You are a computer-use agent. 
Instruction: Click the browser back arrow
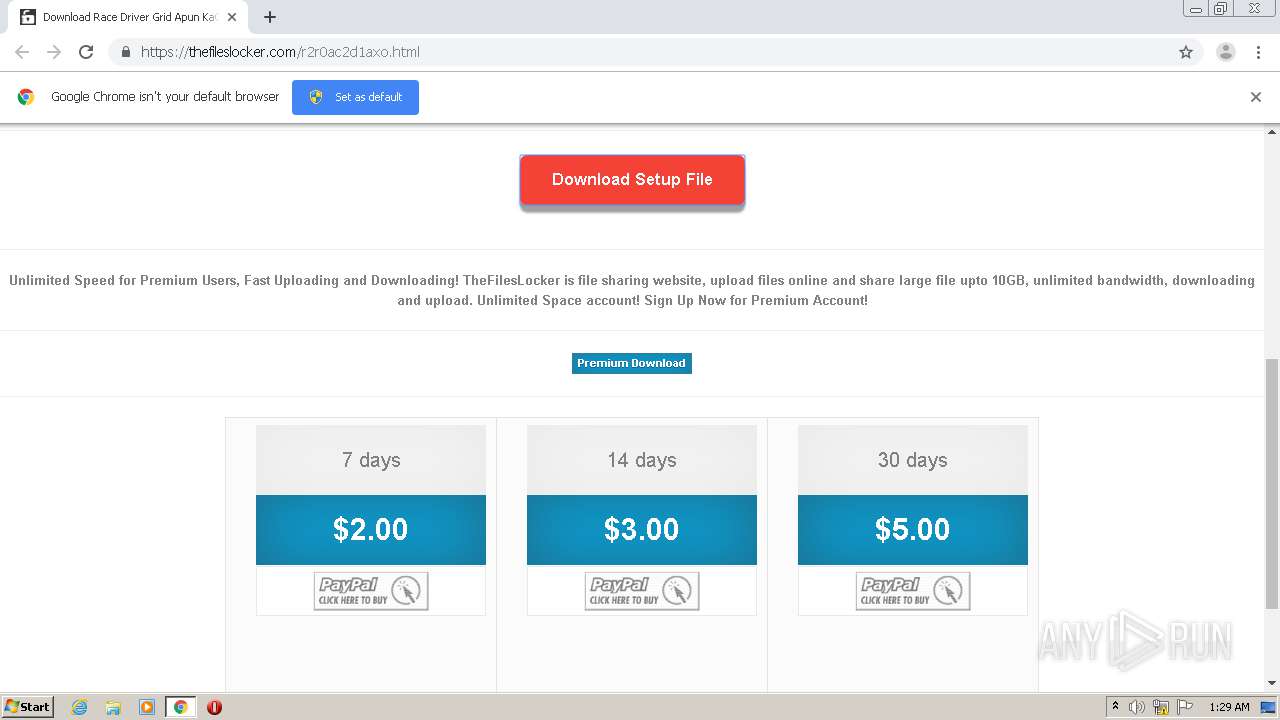click(x=22, y=52)
